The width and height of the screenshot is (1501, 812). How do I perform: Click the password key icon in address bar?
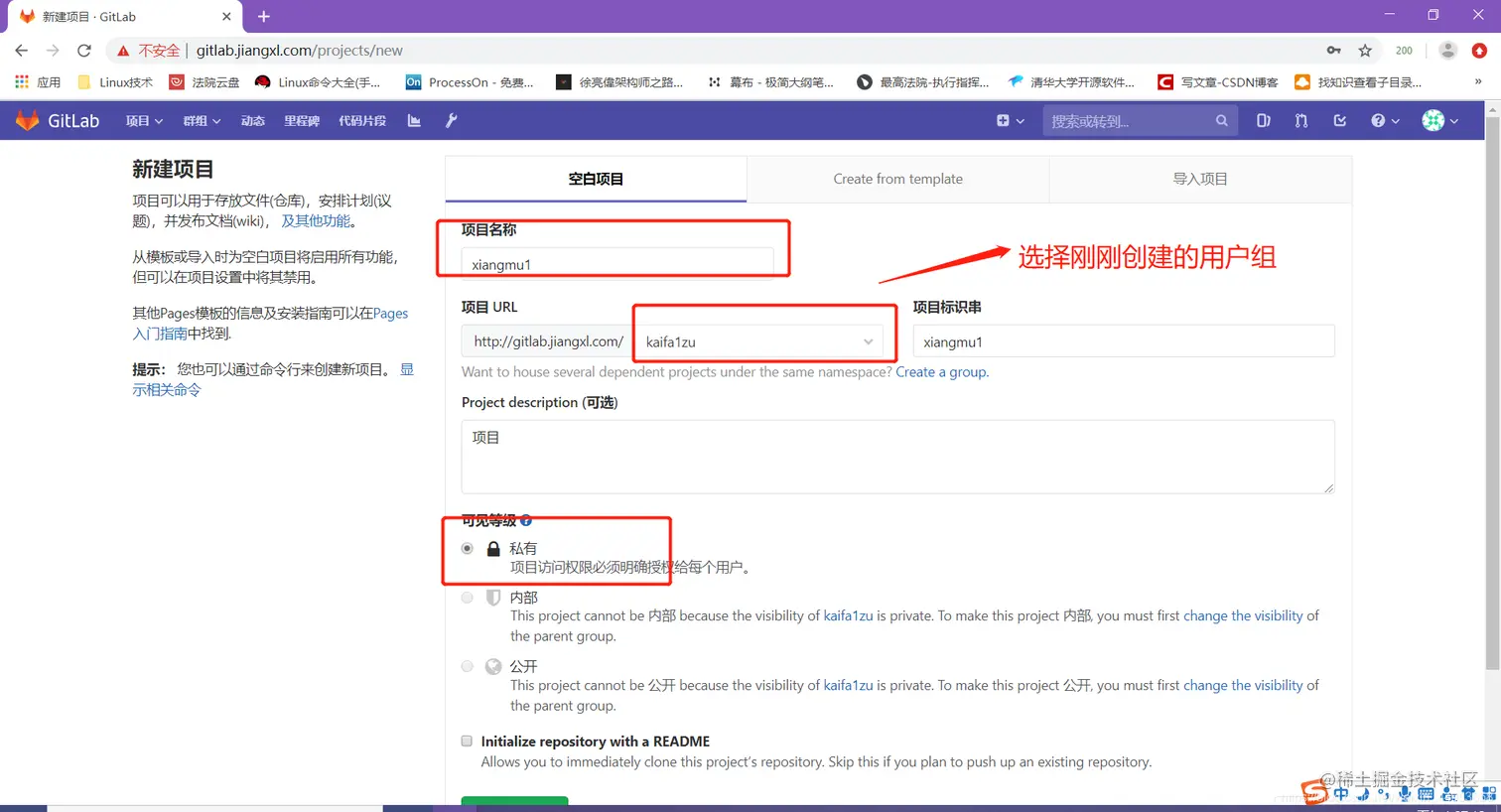[x=1333, y=50]
